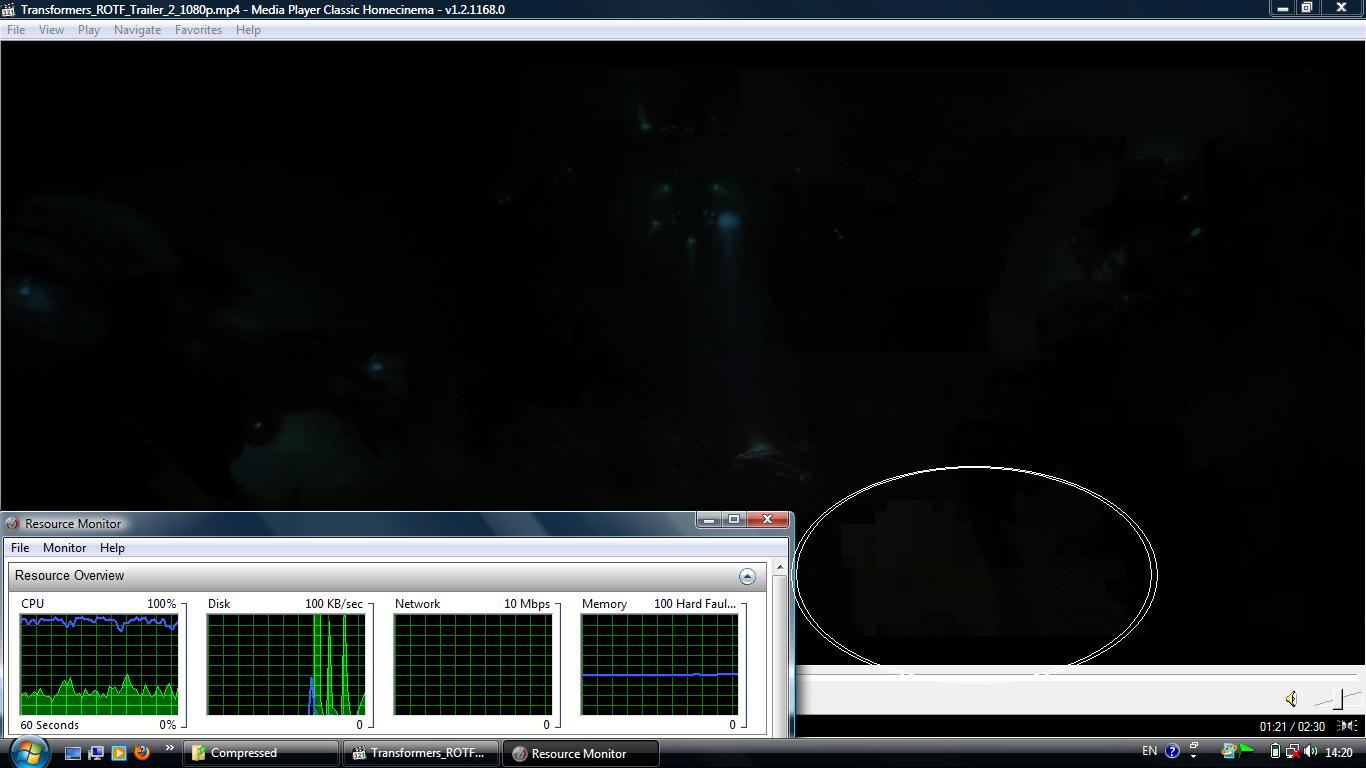The height and width of the screenshot is (768, 1366).
Task: Click the '10 Mbps' Network scale label
Action: (x=527, y=604)
